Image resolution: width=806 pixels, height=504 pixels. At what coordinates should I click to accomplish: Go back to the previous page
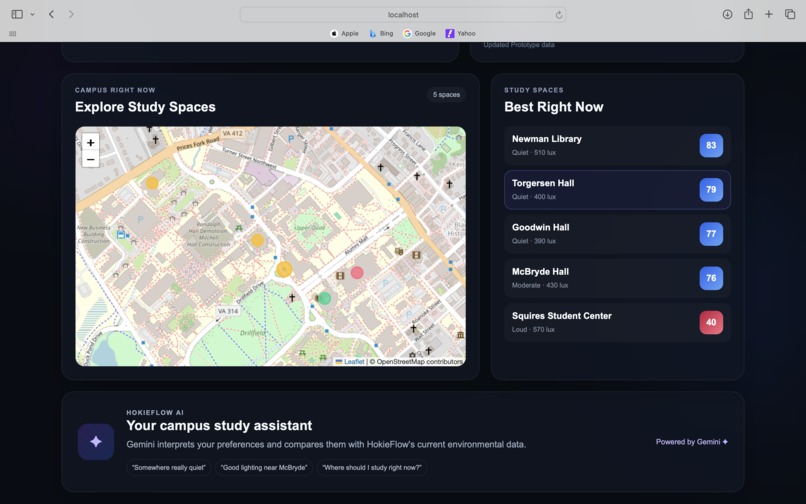(51, 14)
